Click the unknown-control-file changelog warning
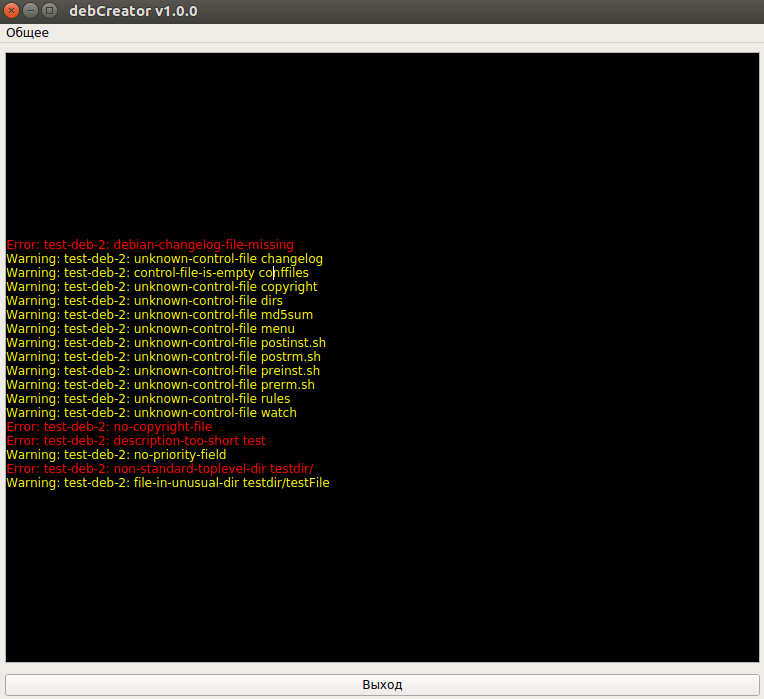The height and width of the screenshot is (699, 764). [165, 259]
